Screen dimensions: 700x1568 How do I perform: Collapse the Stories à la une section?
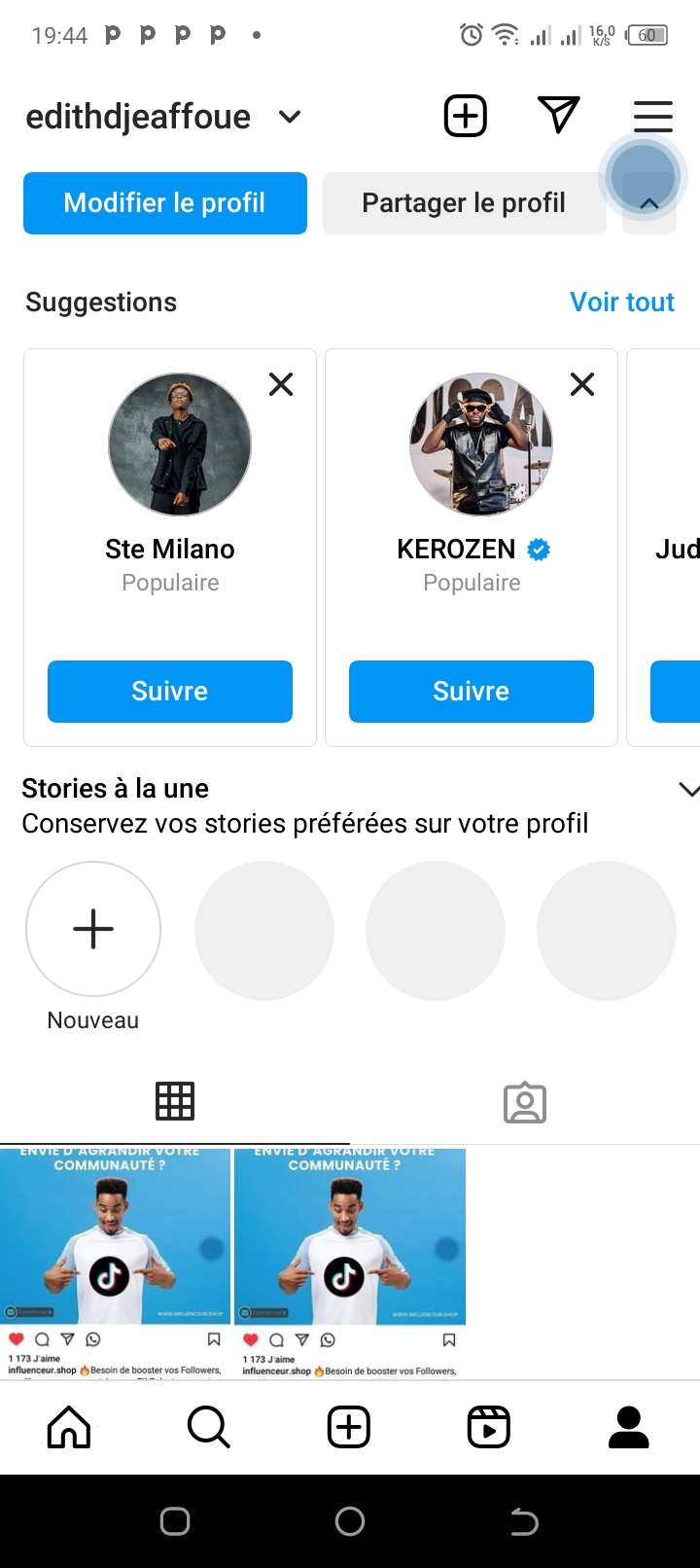688,790
